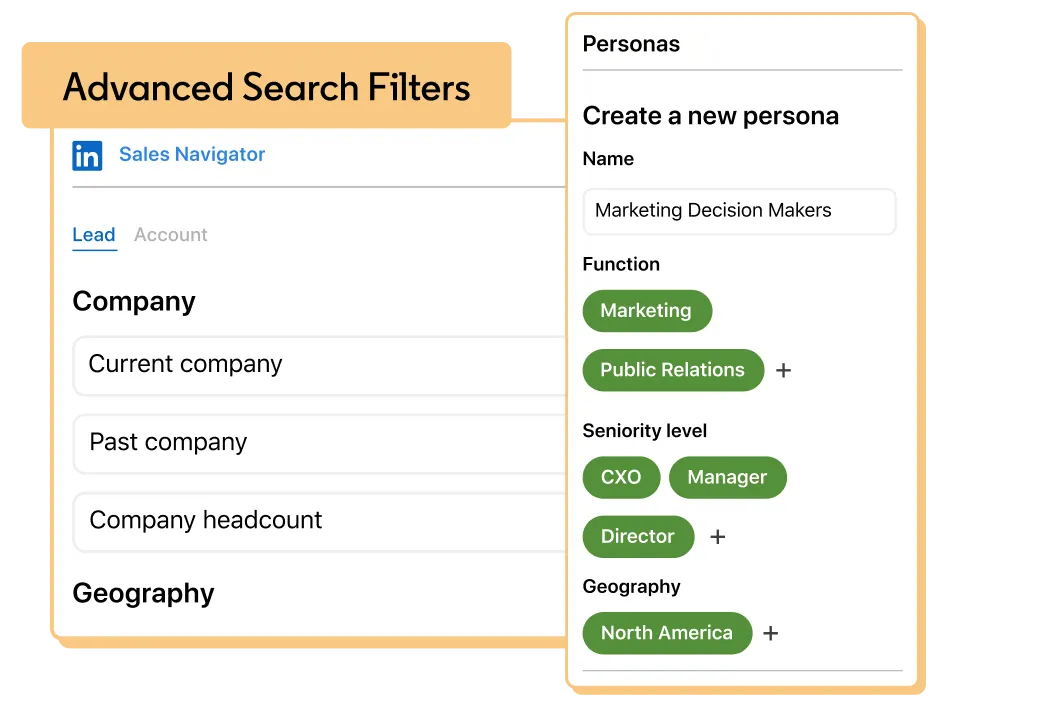
Task: Click the plus icon beside Director tag
Action: coord(718,537)
